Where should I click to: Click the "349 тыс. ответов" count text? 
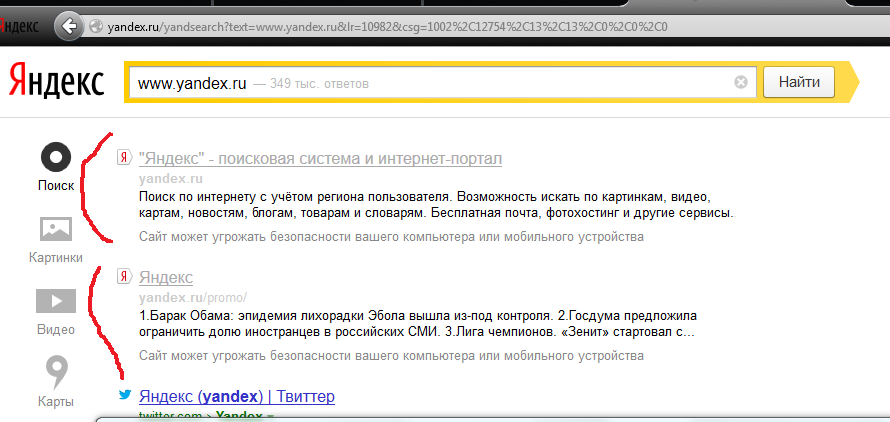[x=319, y=84]
